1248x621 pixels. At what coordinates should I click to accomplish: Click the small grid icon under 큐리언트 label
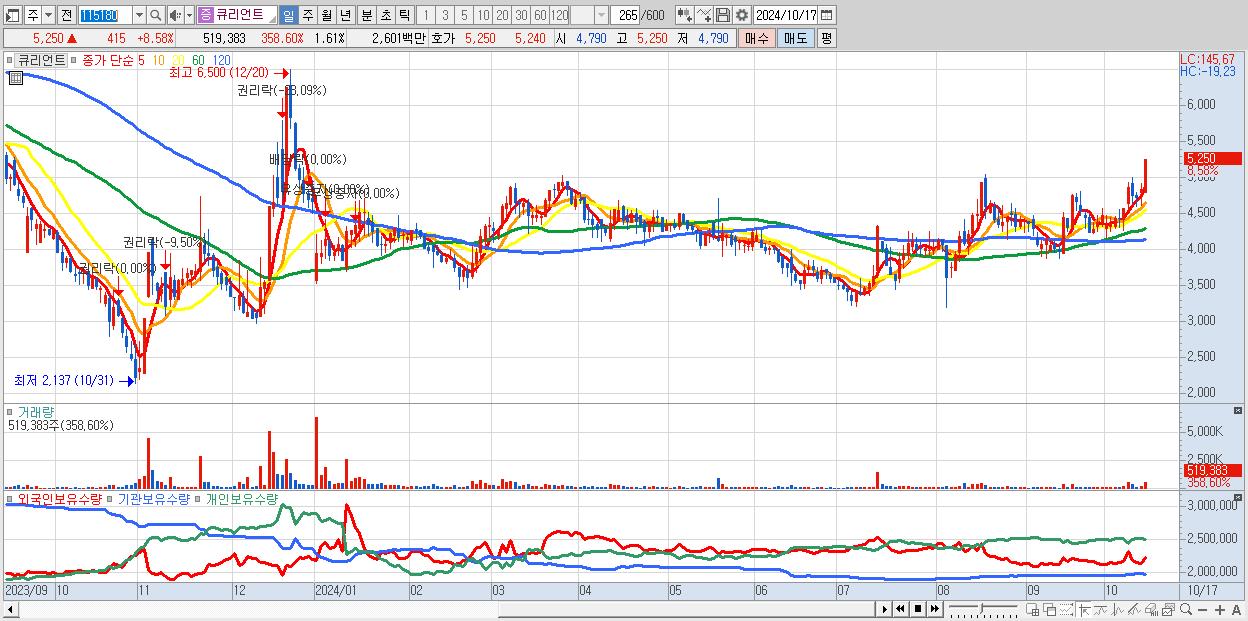click(x=15, y=78)
